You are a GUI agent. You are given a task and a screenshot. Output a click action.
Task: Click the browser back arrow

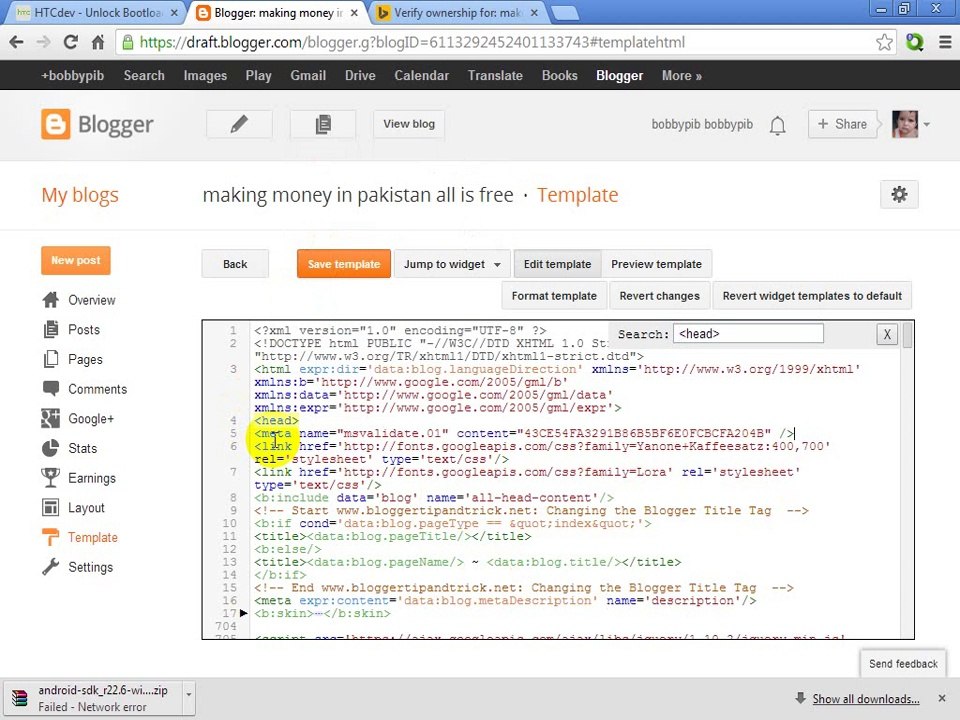tap(17, 42)
